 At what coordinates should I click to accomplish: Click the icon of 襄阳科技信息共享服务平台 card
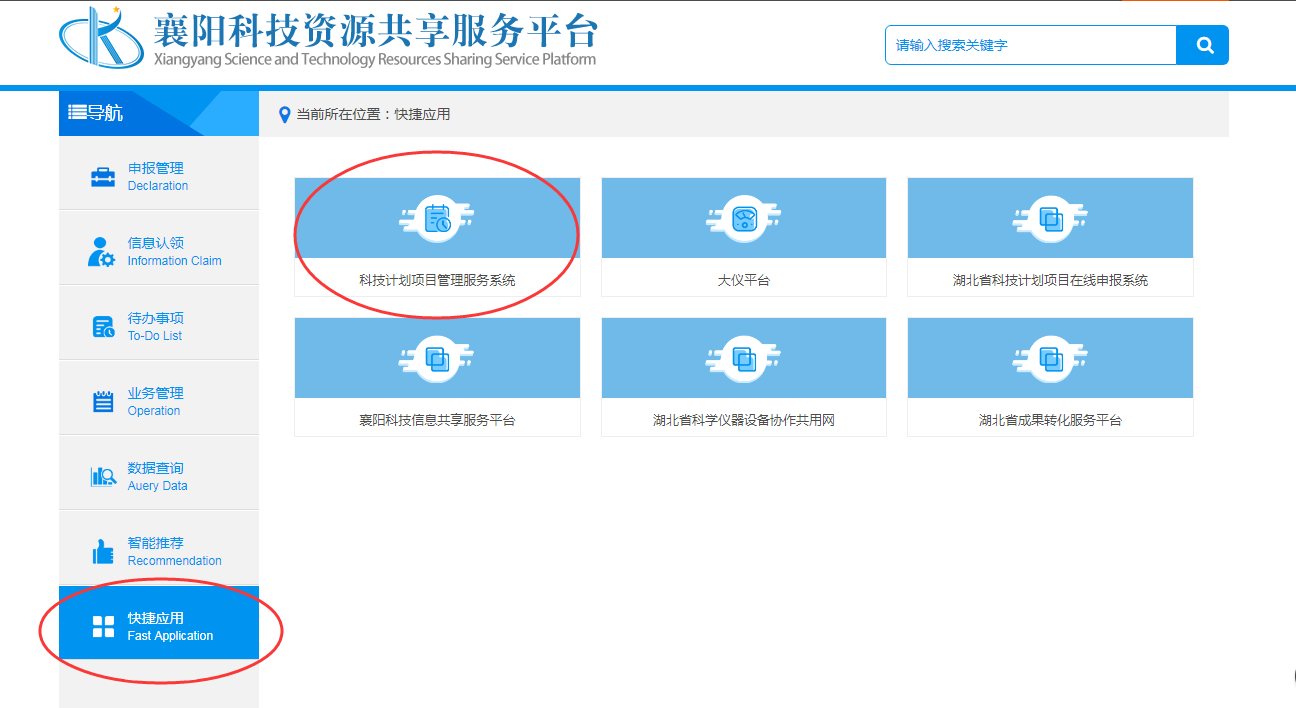tap(437, 359)
